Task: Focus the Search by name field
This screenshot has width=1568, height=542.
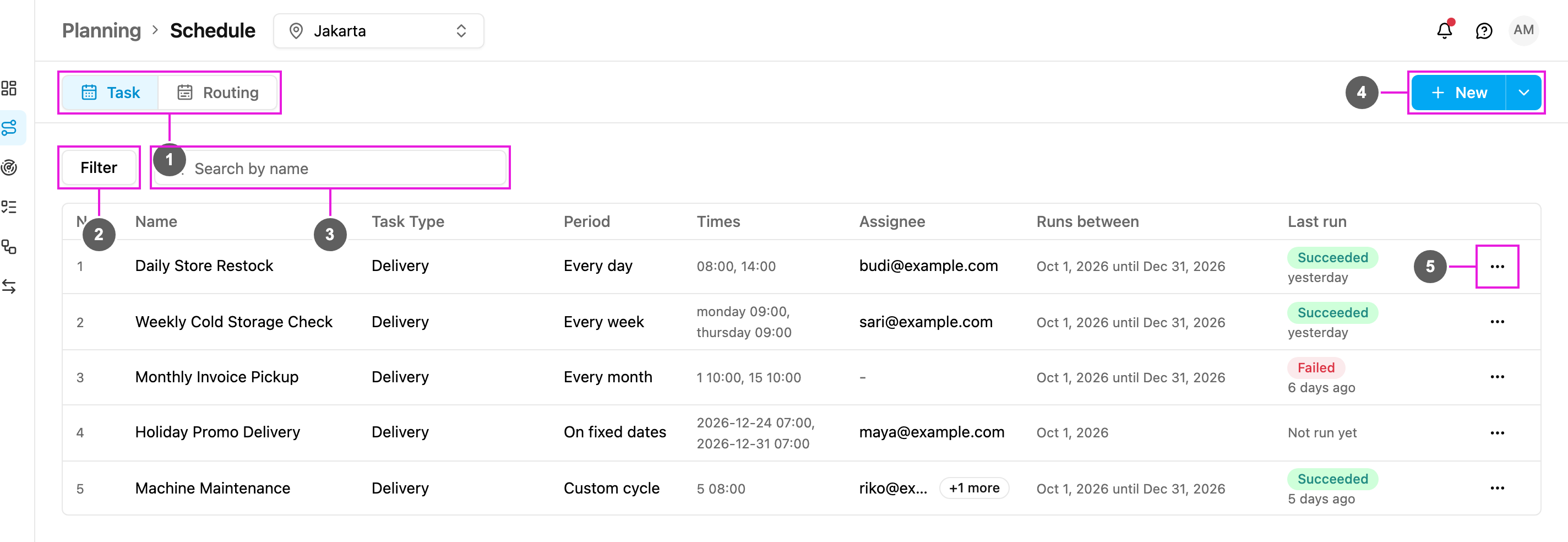Action: point(330,168)
